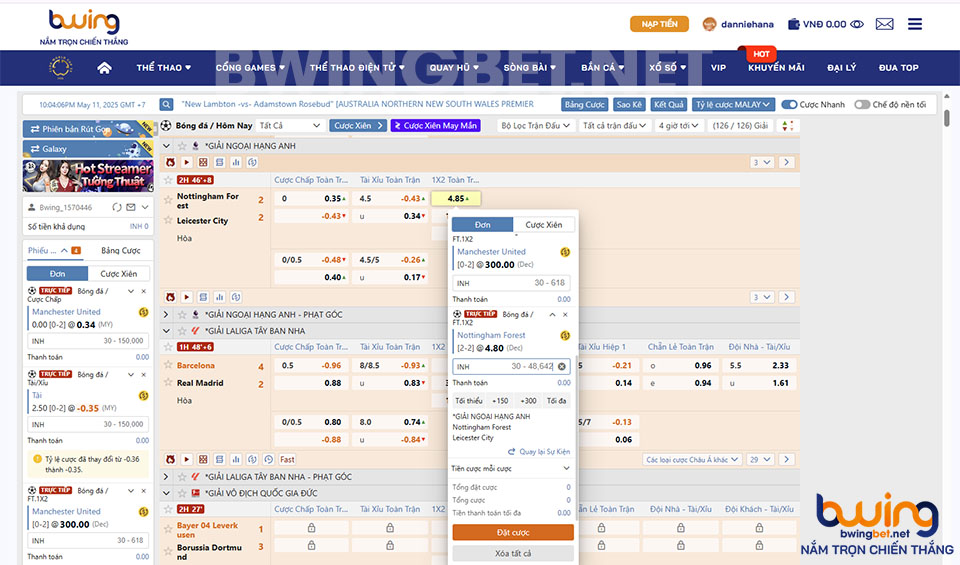Click the page vertical scrollbar

(947, 120)
